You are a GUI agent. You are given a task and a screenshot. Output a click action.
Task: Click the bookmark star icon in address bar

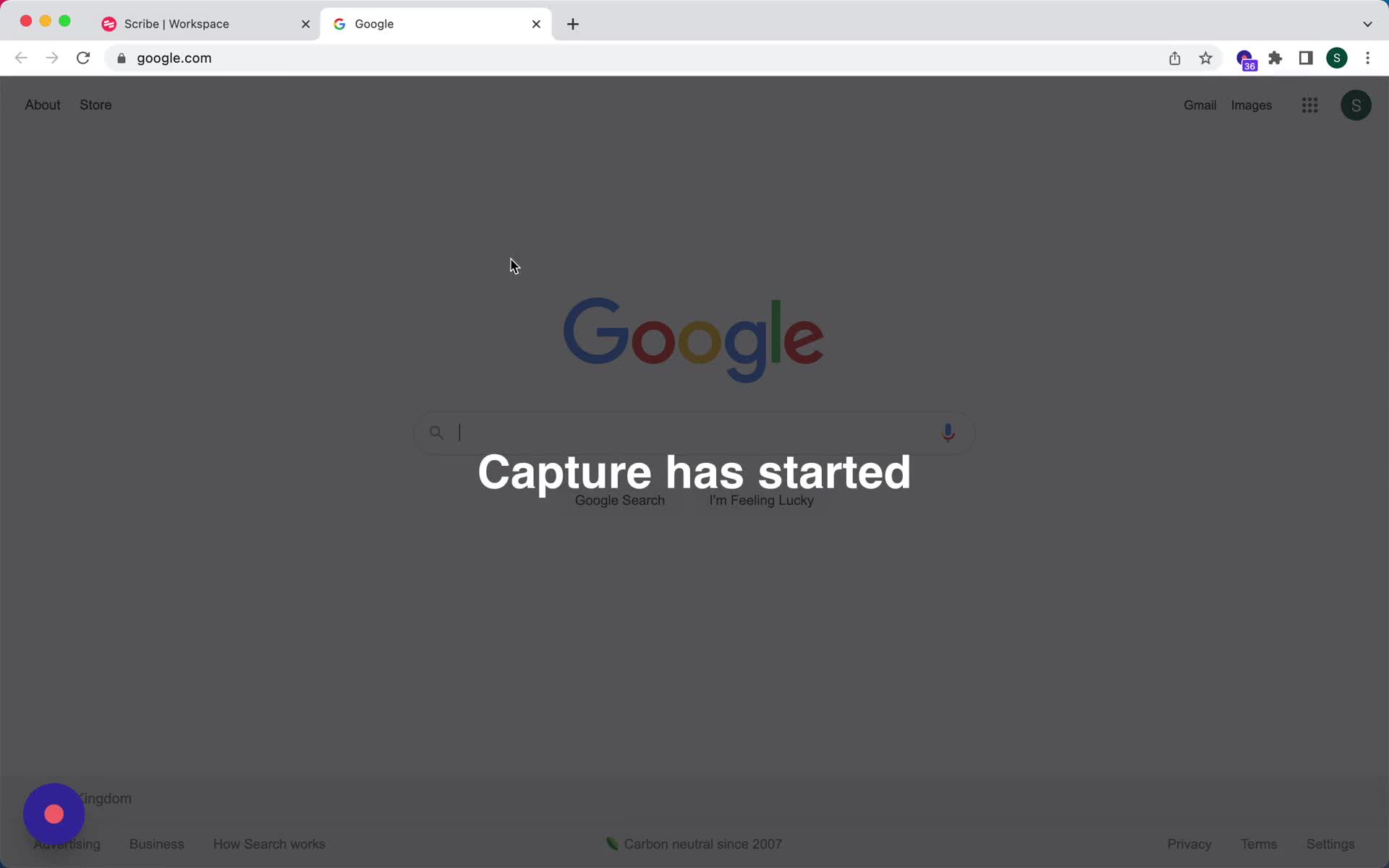pos(1206,57)
